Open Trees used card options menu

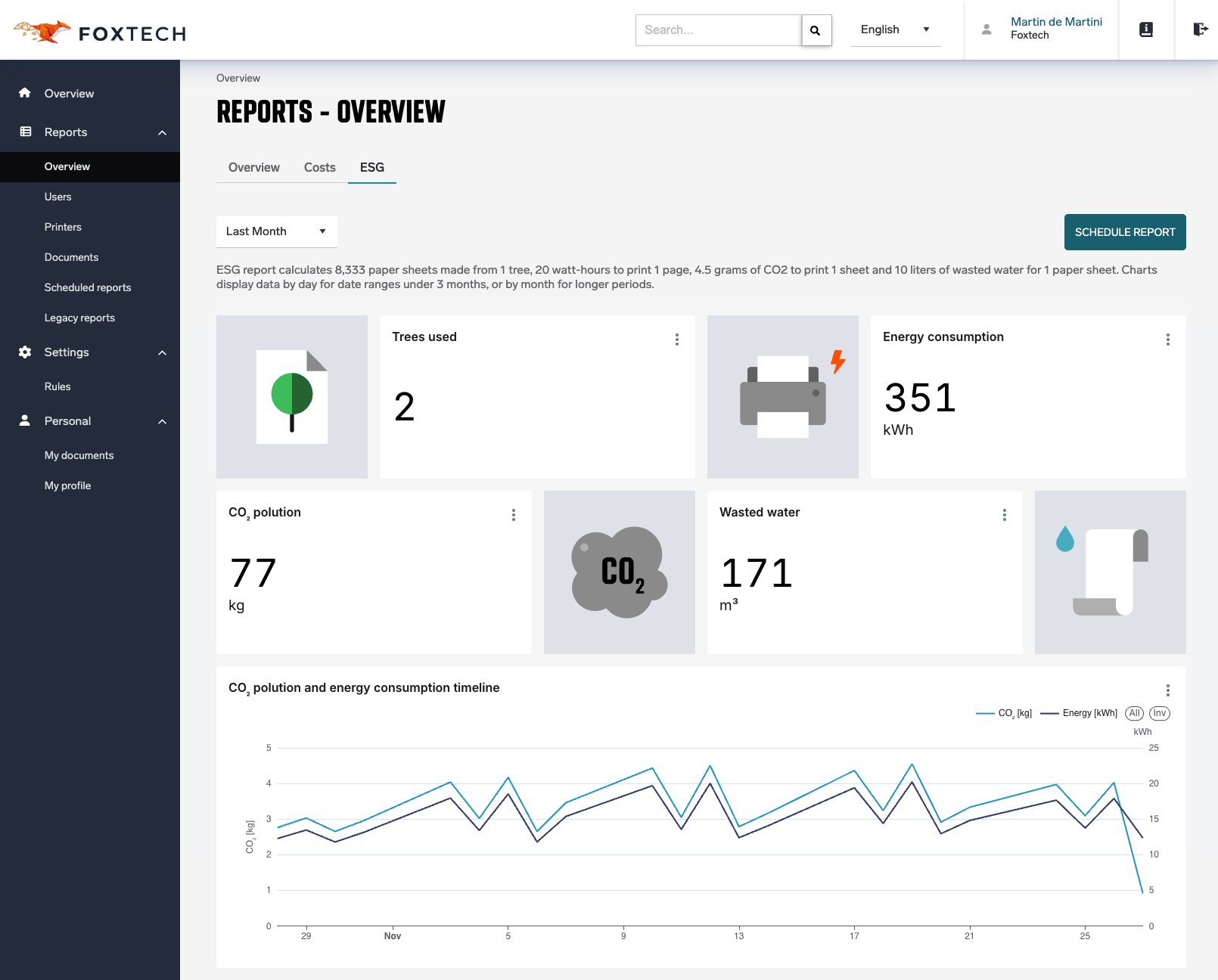[677, 340]
